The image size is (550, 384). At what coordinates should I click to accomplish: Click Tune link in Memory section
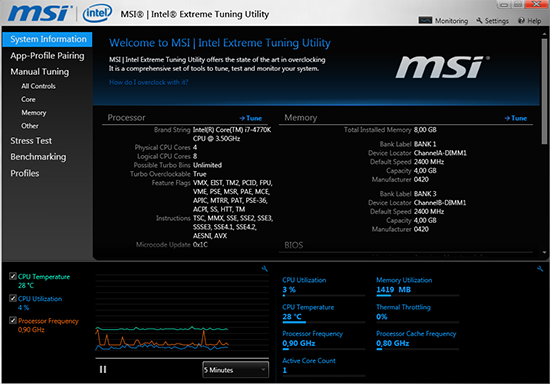click(516, 118)
